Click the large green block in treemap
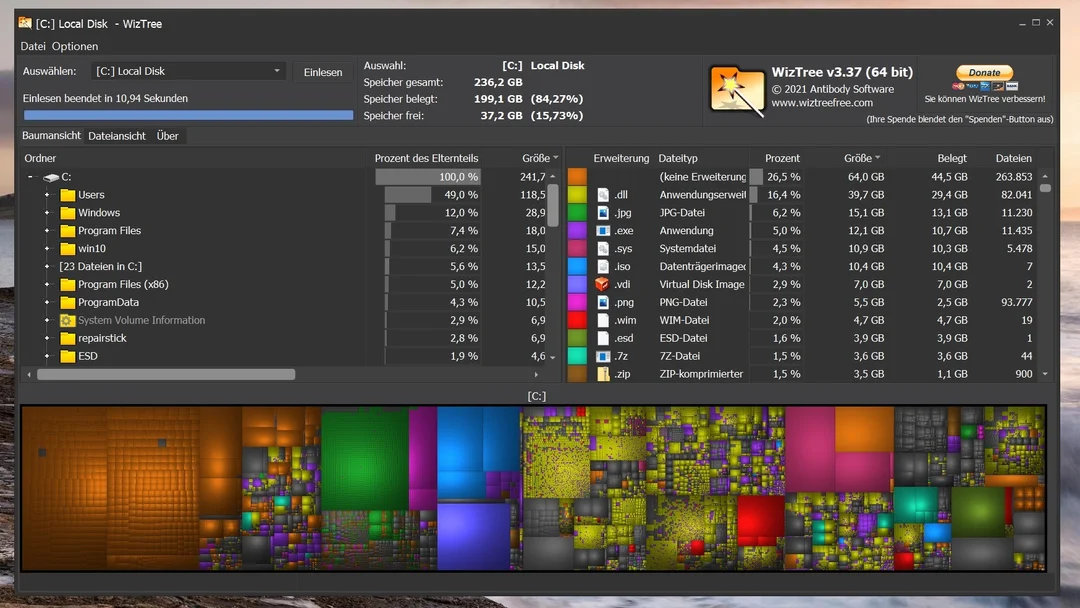 pos(364,459)
